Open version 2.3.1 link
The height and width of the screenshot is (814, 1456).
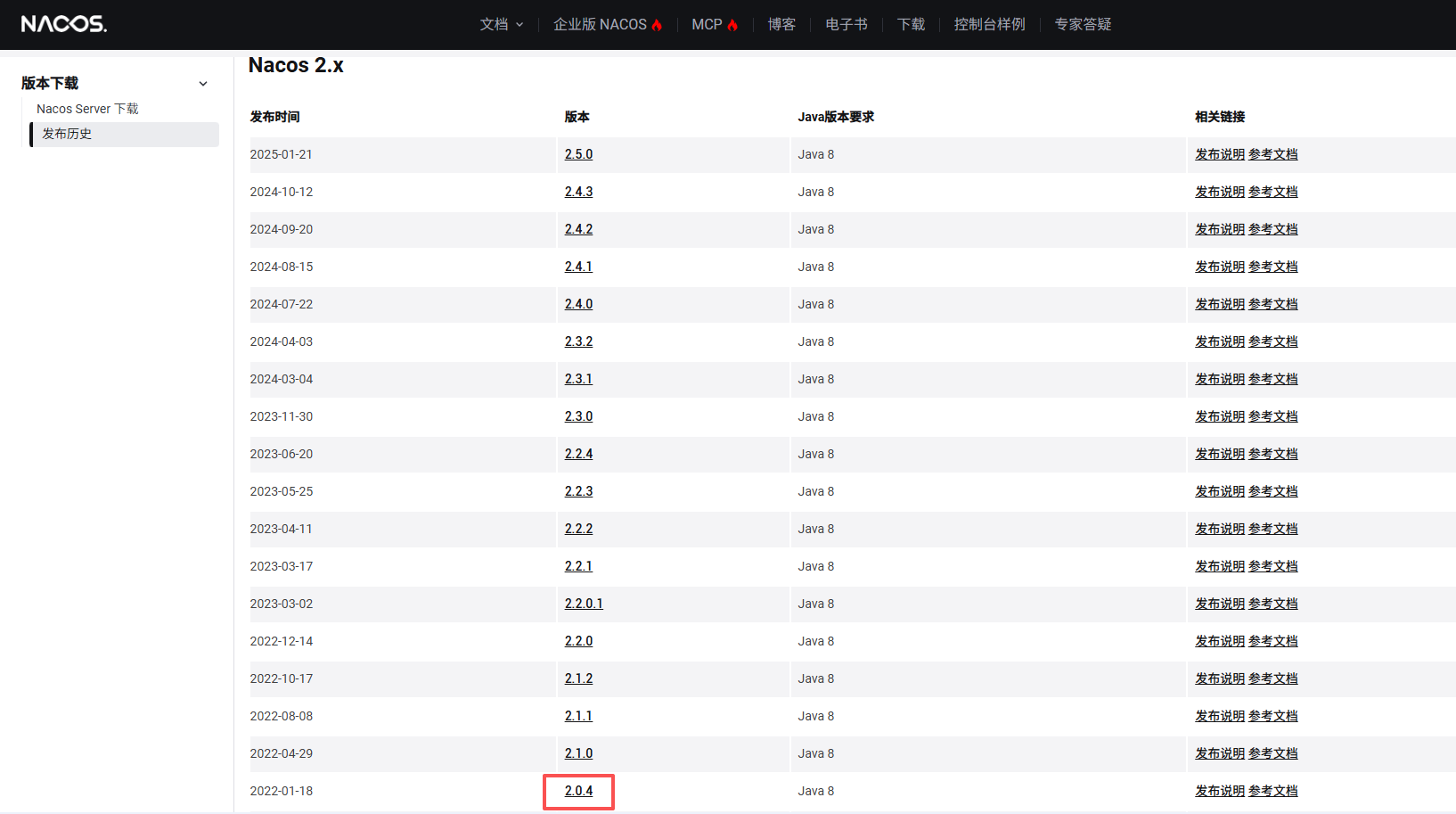(x=578, y=379)
